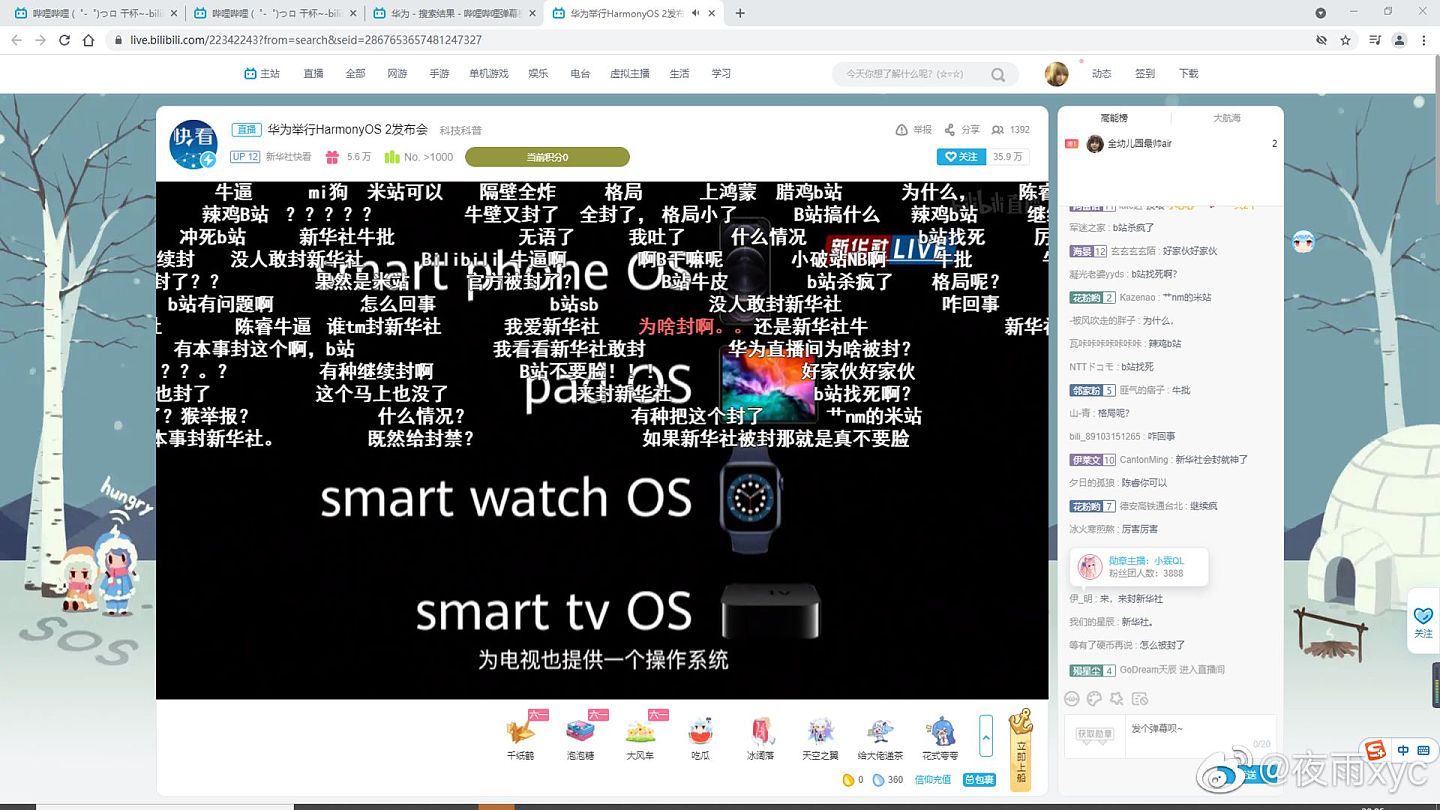Bookmark this page with the star icon
This screenshot has height=810, width=1440.
[1346, 40]
